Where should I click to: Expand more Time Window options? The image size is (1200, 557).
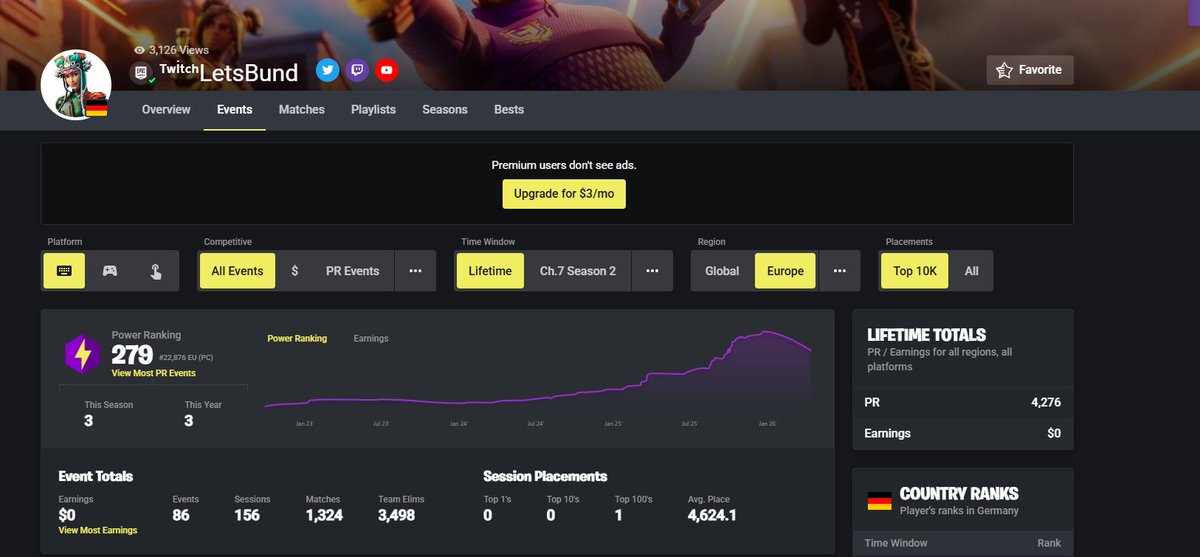coord(652,271)
